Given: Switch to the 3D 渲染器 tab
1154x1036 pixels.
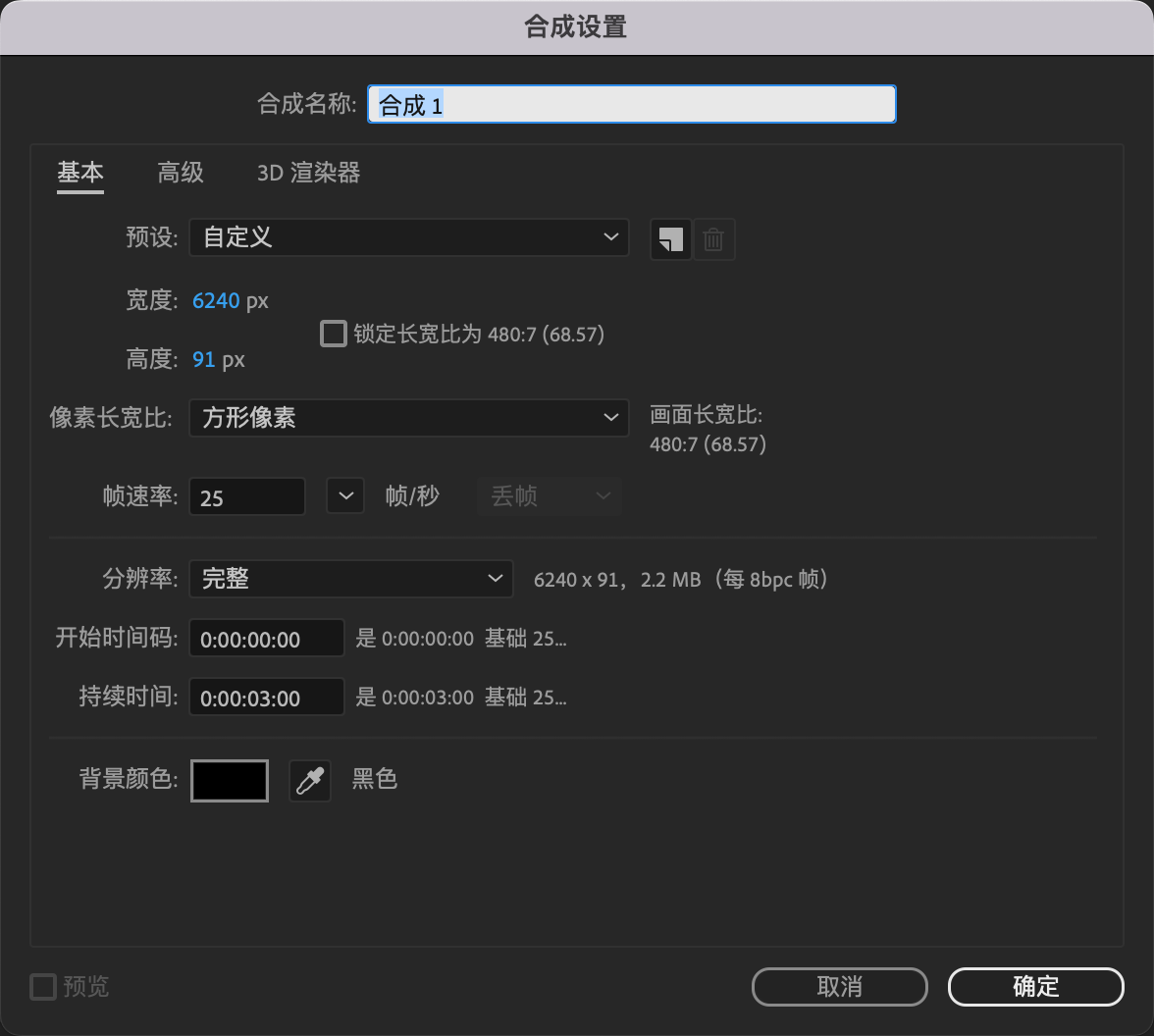Looking at the screenshot, I should 308,173.
